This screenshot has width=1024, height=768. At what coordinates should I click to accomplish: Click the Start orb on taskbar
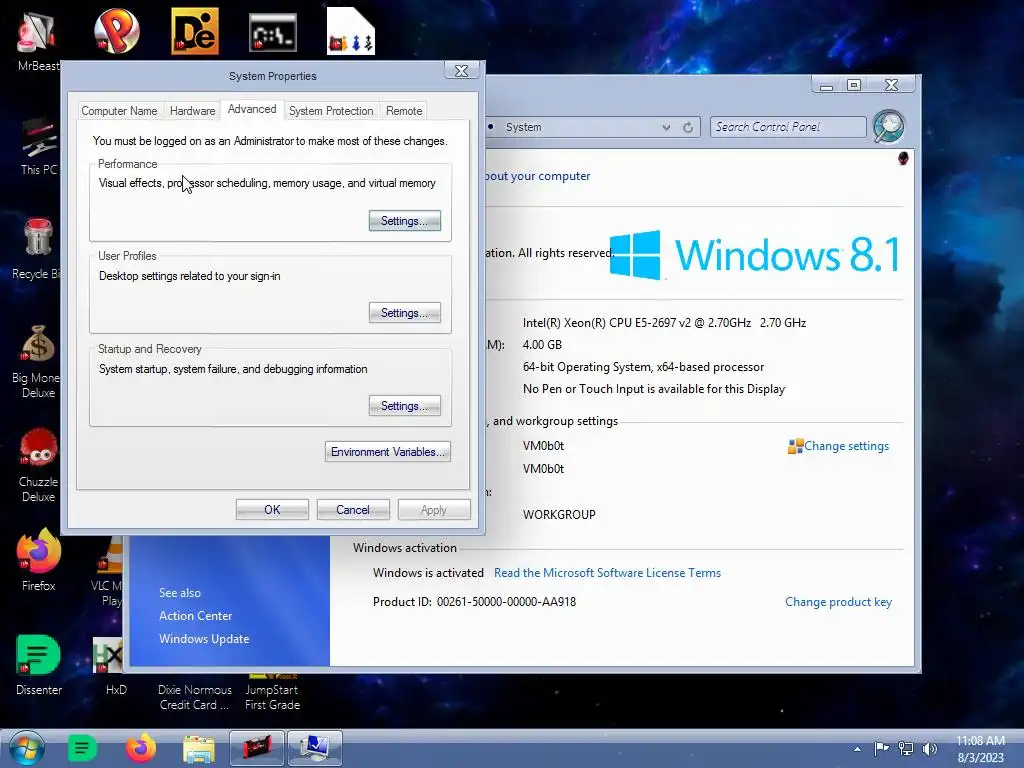coord(27,748)
